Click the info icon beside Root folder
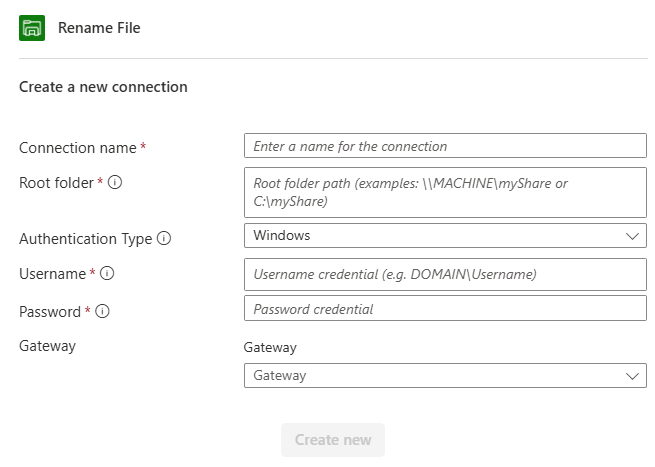 pyautogui.click(x=115, y=182)
